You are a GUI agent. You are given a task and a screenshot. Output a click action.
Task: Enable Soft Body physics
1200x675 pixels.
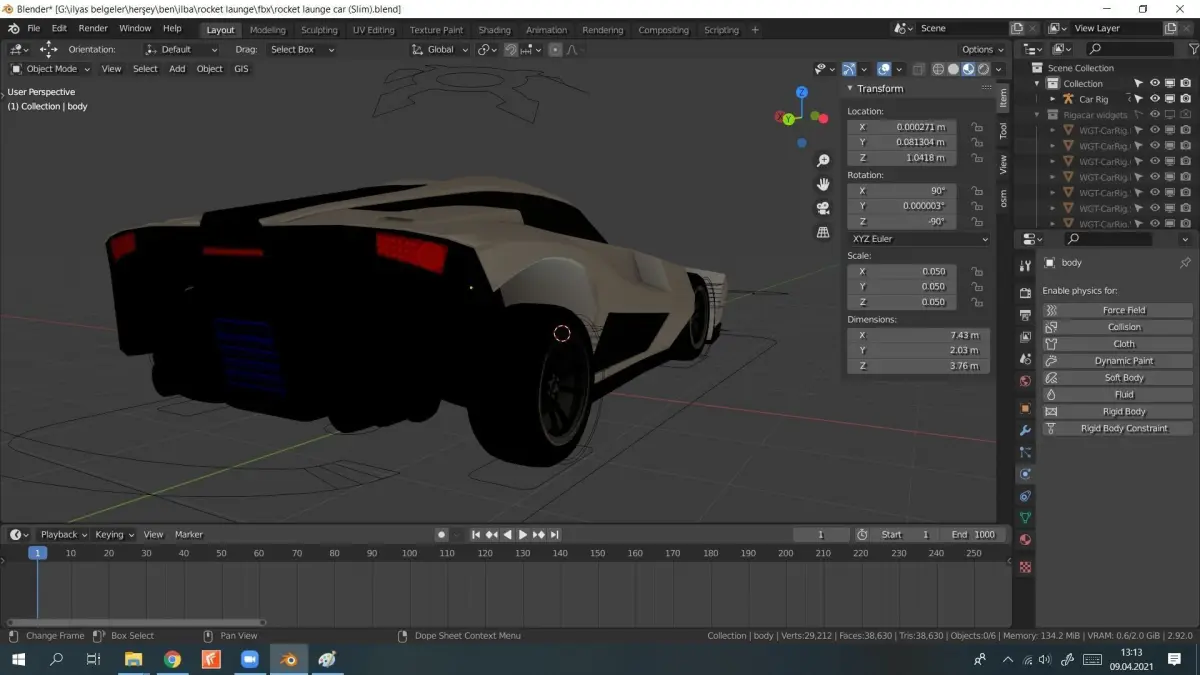1118,378
